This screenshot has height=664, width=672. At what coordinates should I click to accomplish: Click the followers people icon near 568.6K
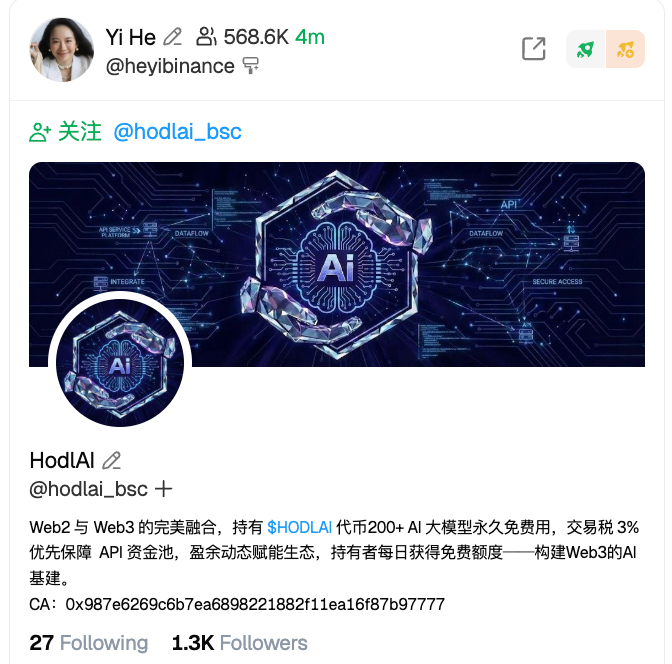(x=206, y=37)
